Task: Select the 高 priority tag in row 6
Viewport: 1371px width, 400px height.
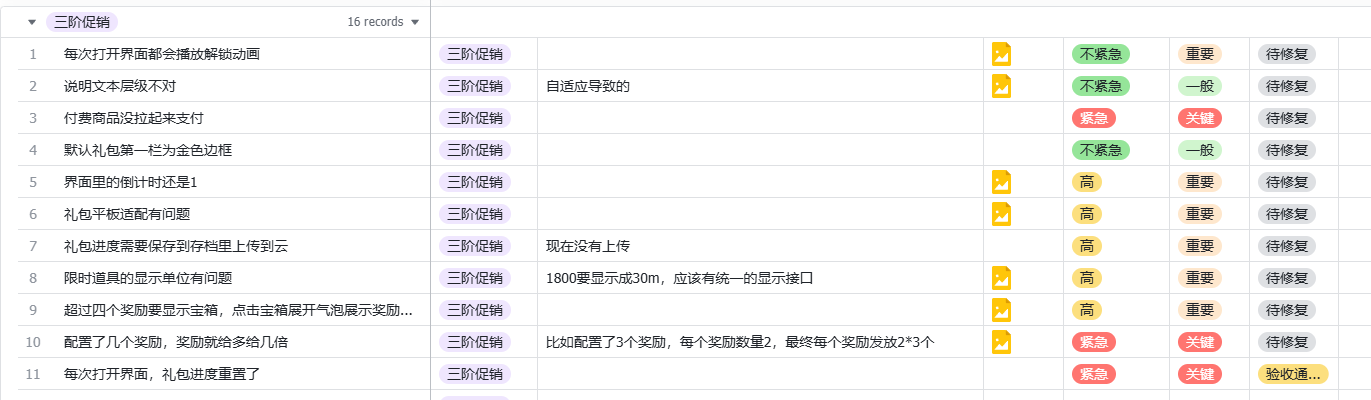Action: (x=1087, y=214)
